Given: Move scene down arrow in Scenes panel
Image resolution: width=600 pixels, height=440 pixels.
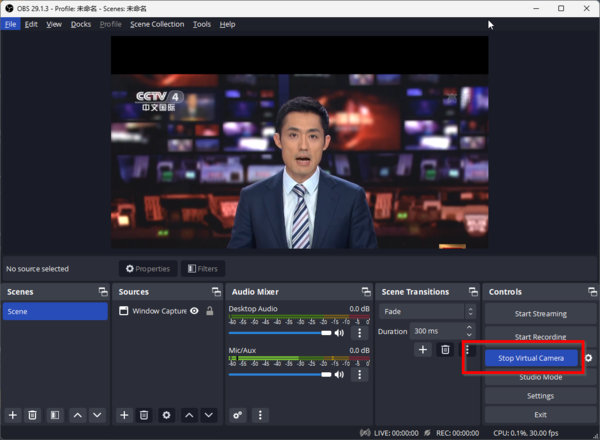Looking at the screenshot, I should pyautogui.click(x=97, y=415).
